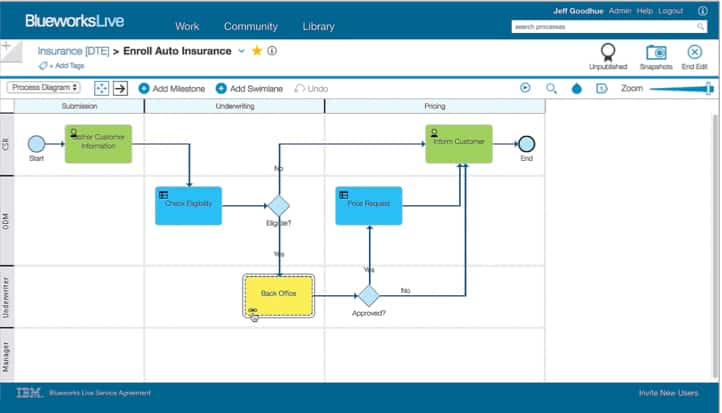This screenshot has width=722, height=413.
Task: Select the CSR swimlane label
Action: point(6,145)
